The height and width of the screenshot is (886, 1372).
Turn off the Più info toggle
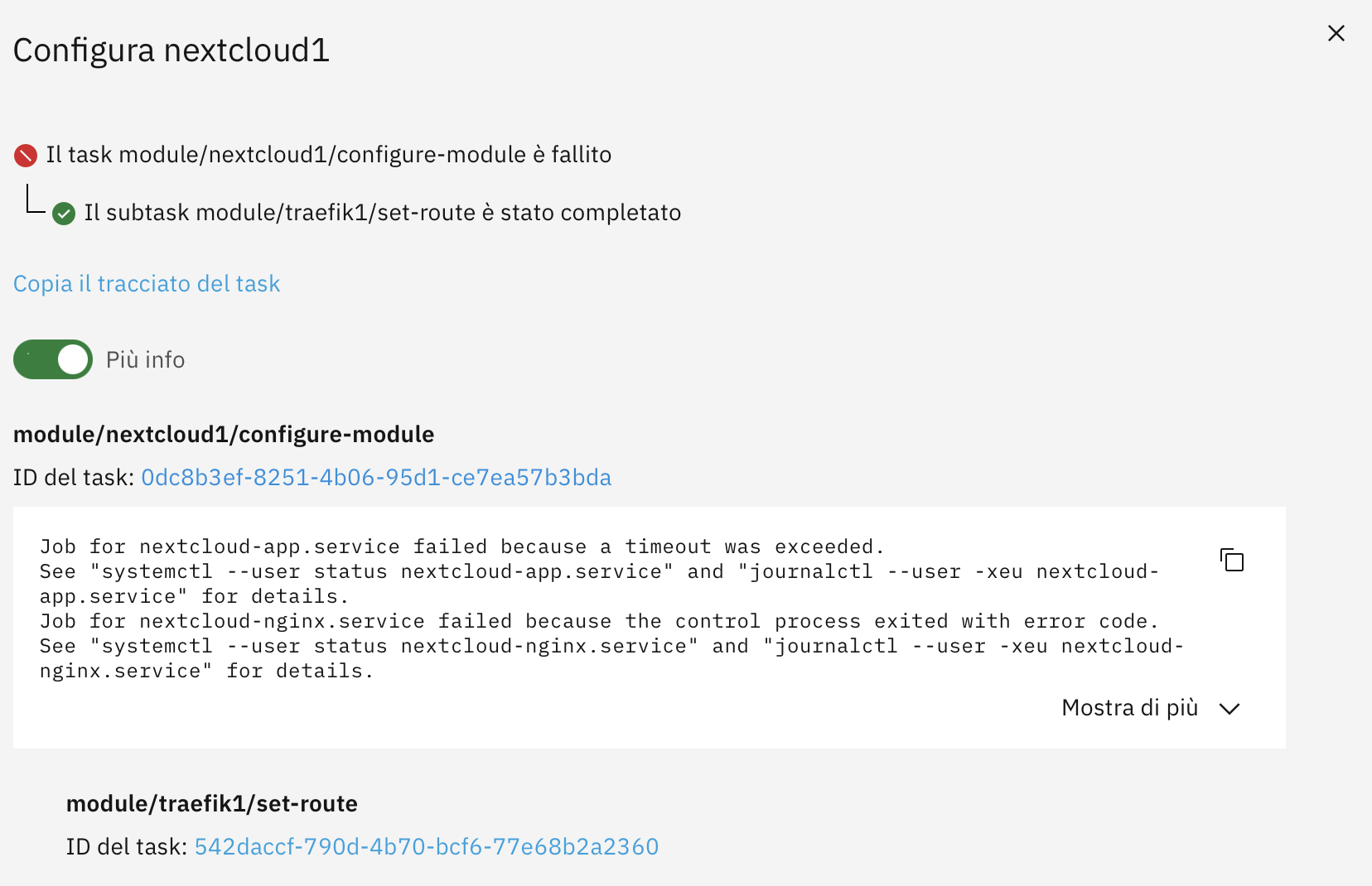(53, 359)
